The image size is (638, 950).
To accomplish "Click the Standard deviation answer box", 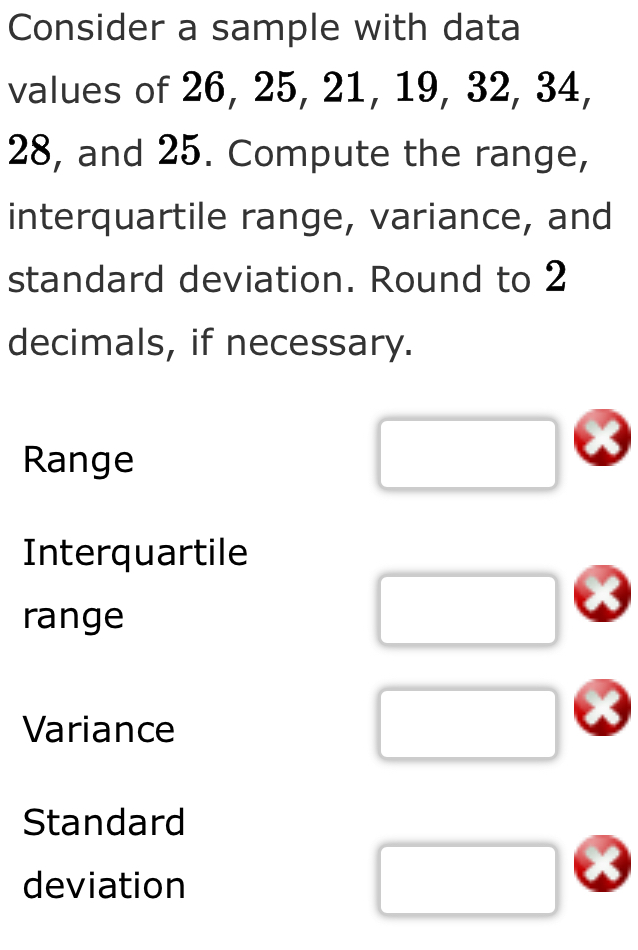I will click(467, 880).
